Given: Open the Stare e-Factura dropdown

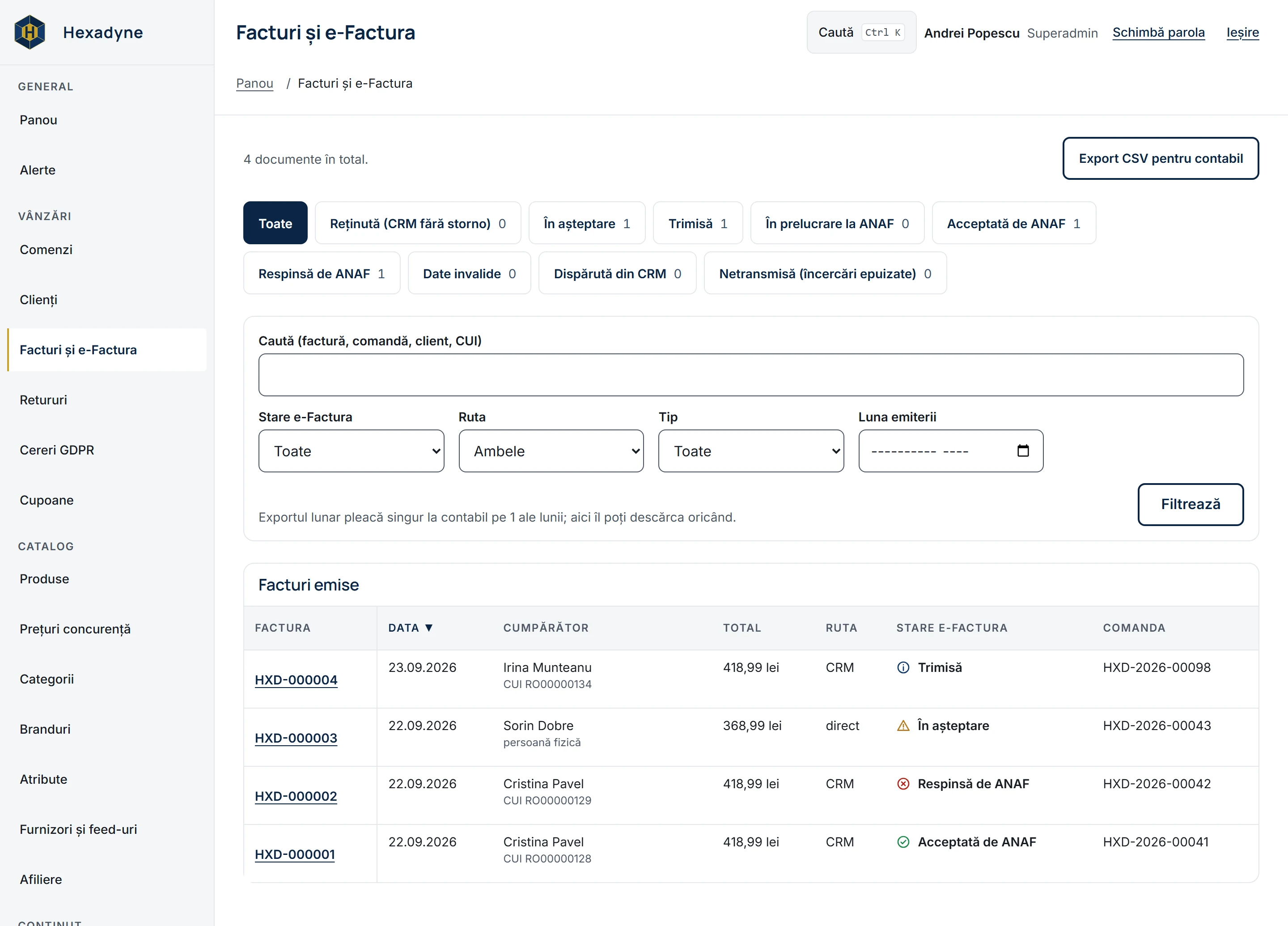Looking at the screenshot, I should [351, 450].
